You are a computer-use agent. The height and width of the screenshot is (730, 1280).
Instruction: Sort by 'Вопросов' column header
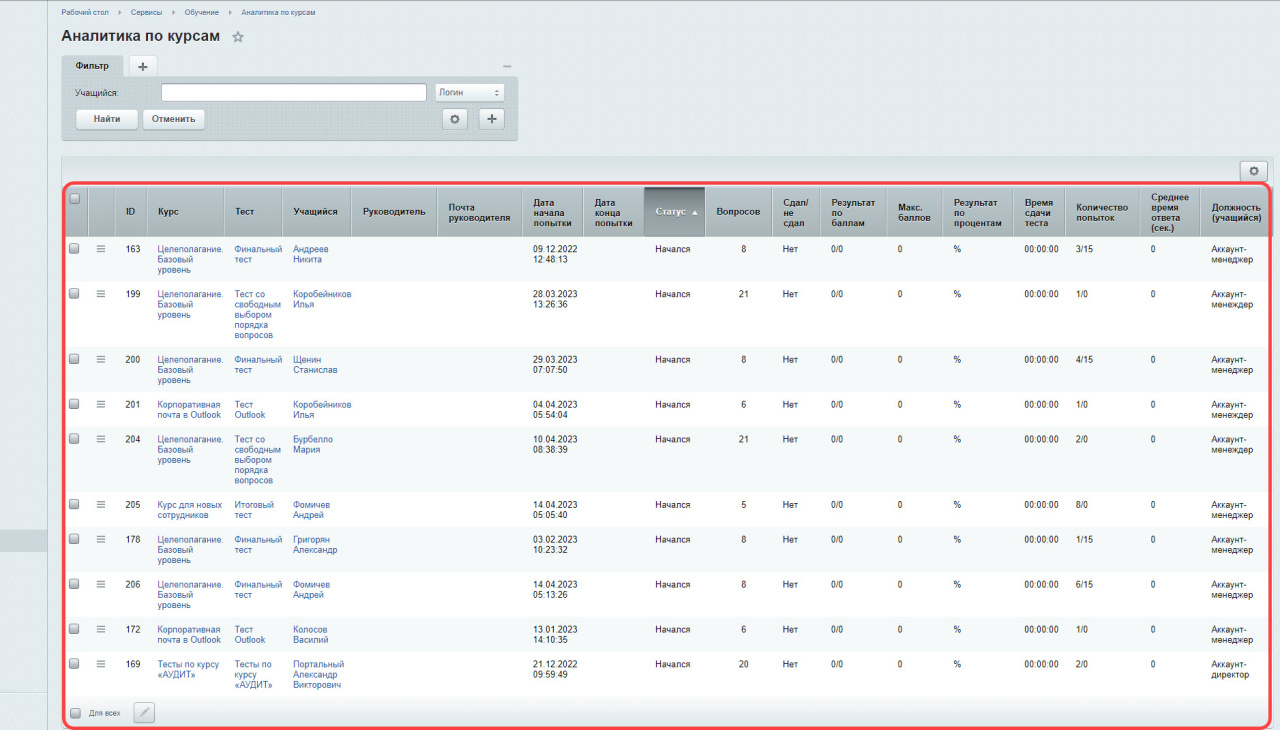pos(738,212)
